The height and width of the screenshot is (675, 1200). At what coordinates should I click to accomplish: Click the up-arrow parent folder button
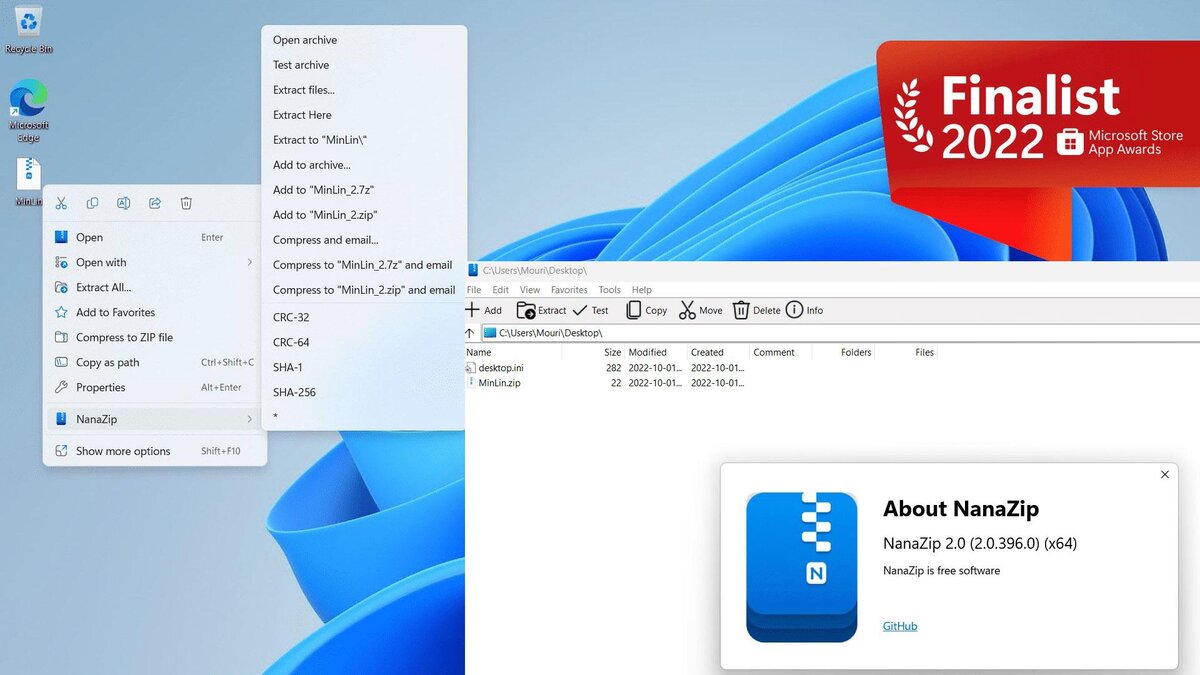point(470,333)
